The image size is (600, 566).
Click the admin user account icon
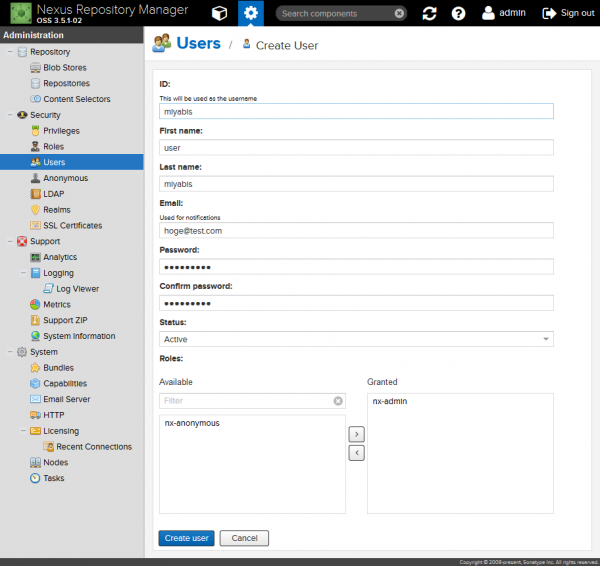click(x=488, y=13)
